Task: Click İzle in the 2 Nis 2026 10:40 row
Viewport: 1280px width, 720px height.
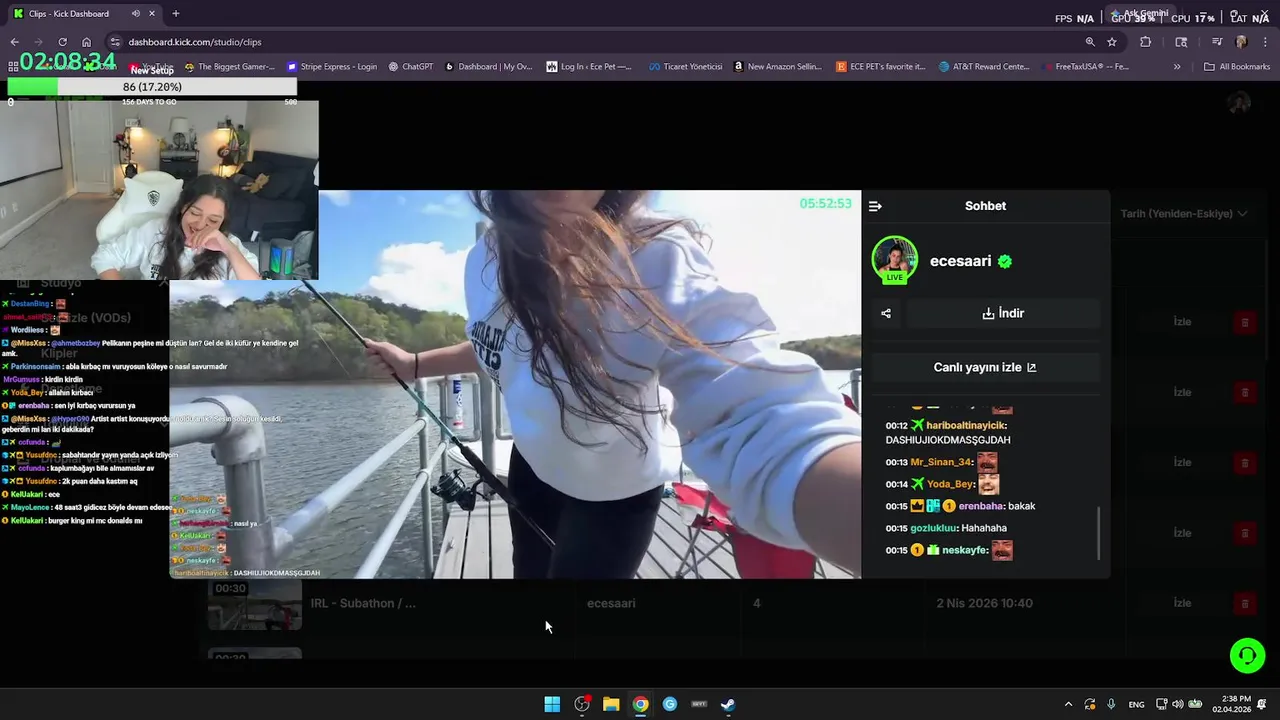Action: click(x=1182, y=603)
